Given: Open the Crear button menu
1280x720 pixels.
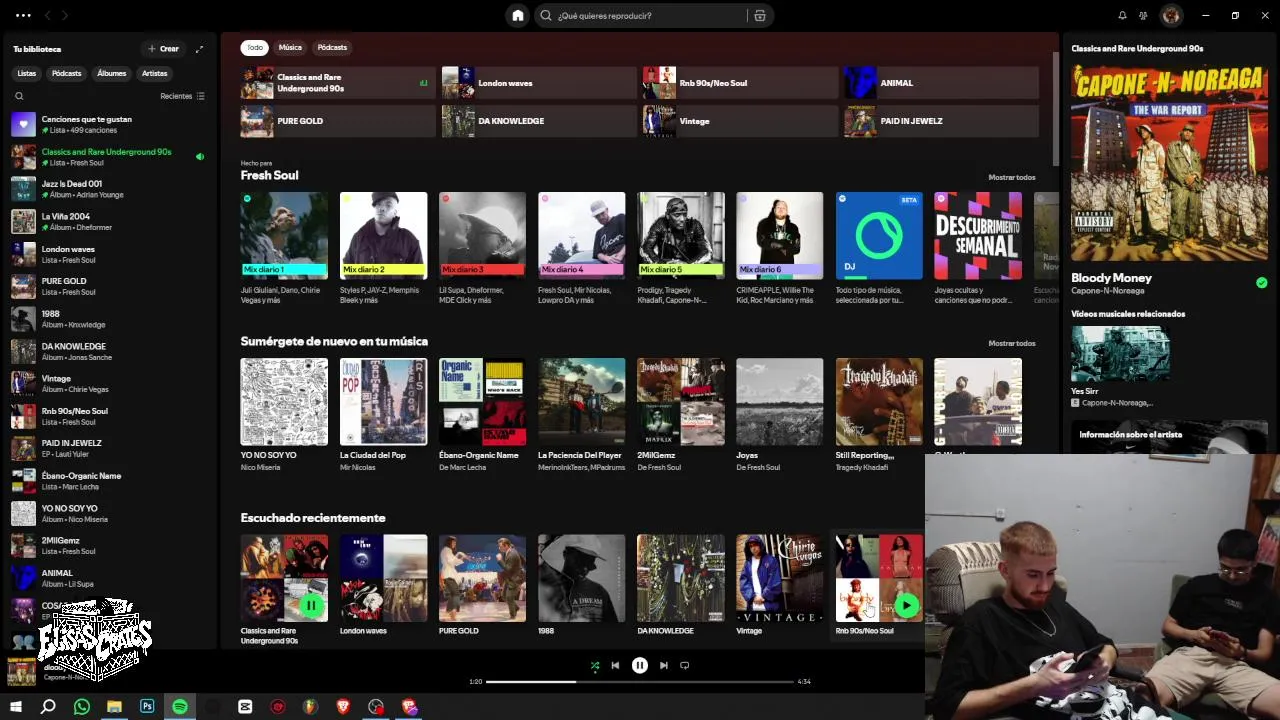Looking at the screenshot, I should coord(164,48).
